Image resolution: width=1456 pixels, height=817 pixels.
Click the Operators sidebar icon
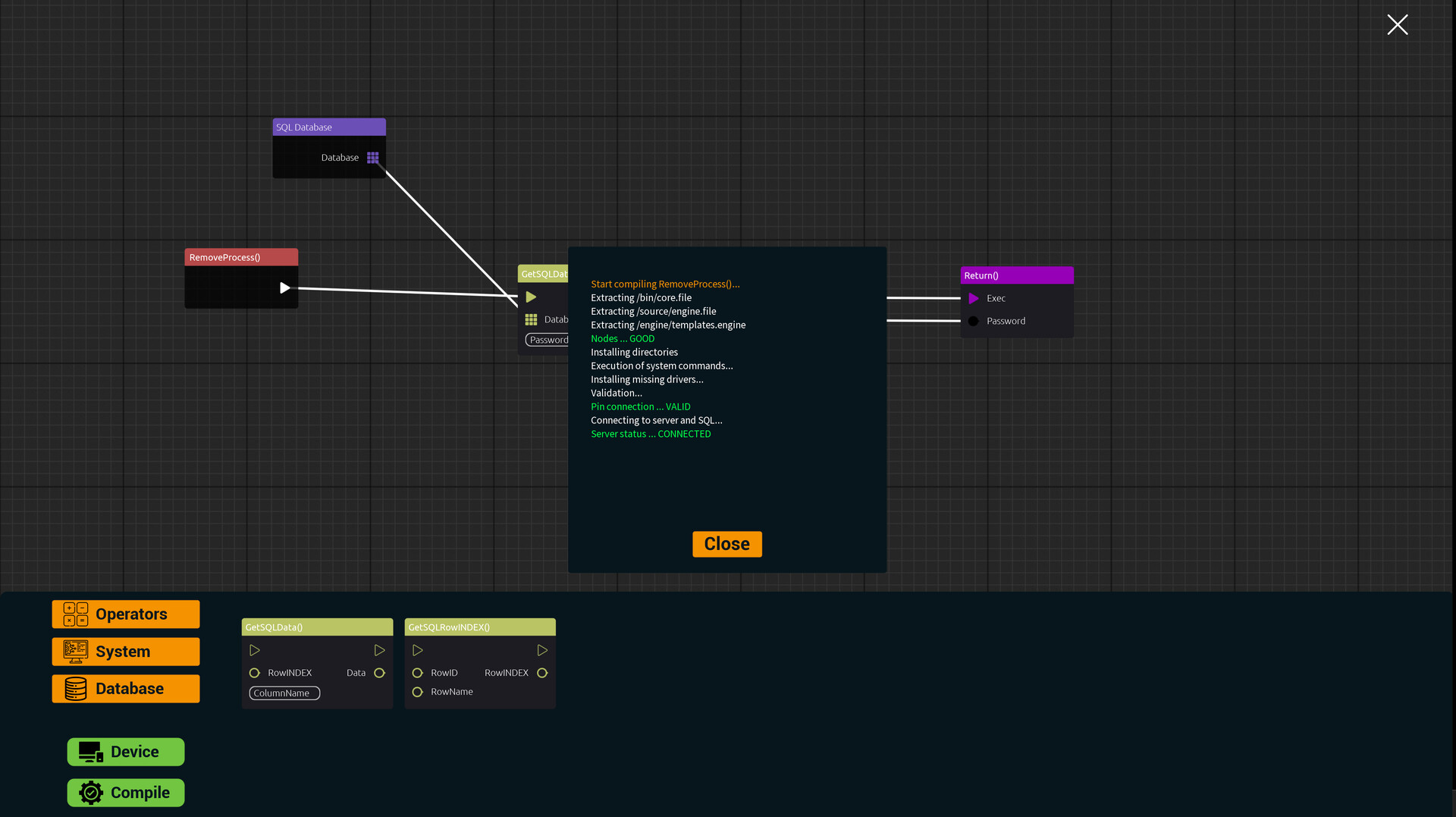tap(74, 614)
